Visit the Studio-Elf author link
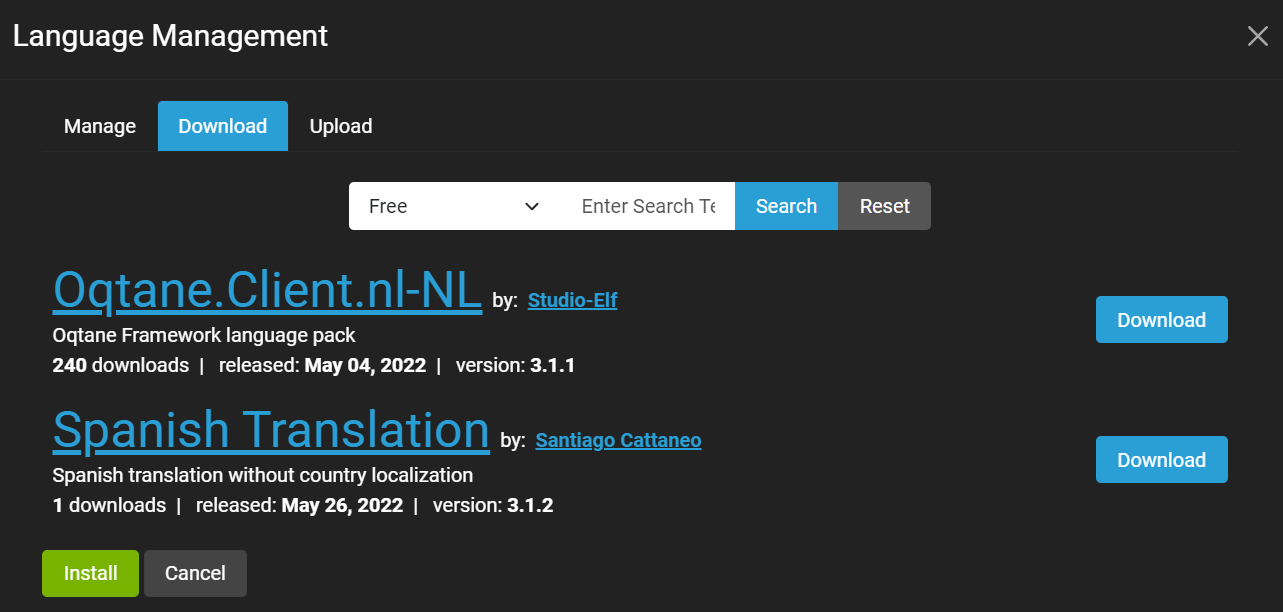The height and width of the screenshot is (612, 1283). 572,300
